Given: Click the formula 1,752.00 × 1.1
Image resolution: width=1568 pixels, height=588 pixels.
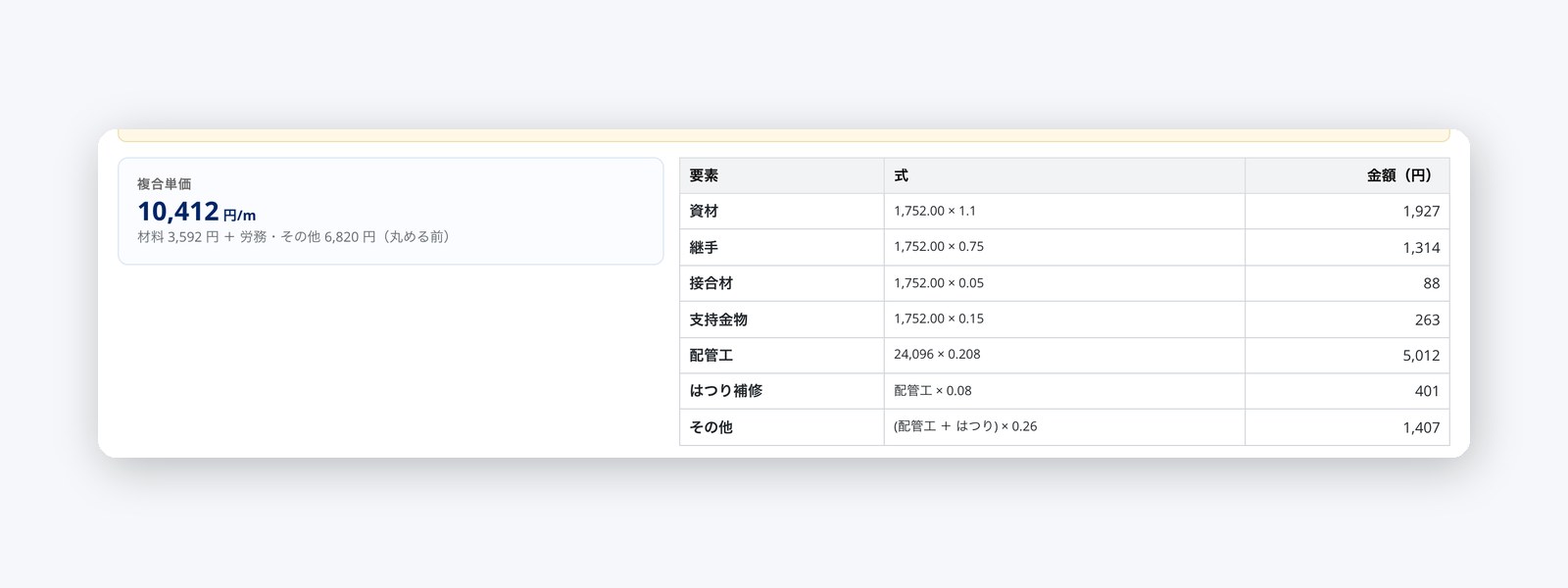Looking at the screenshot, I should (935, 211).
